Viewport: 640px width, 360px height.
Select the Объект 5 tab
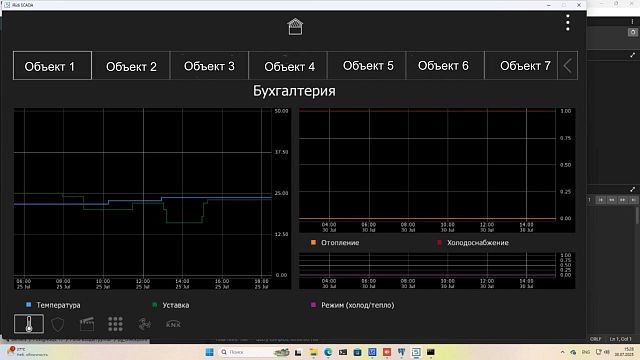[367, 66]
